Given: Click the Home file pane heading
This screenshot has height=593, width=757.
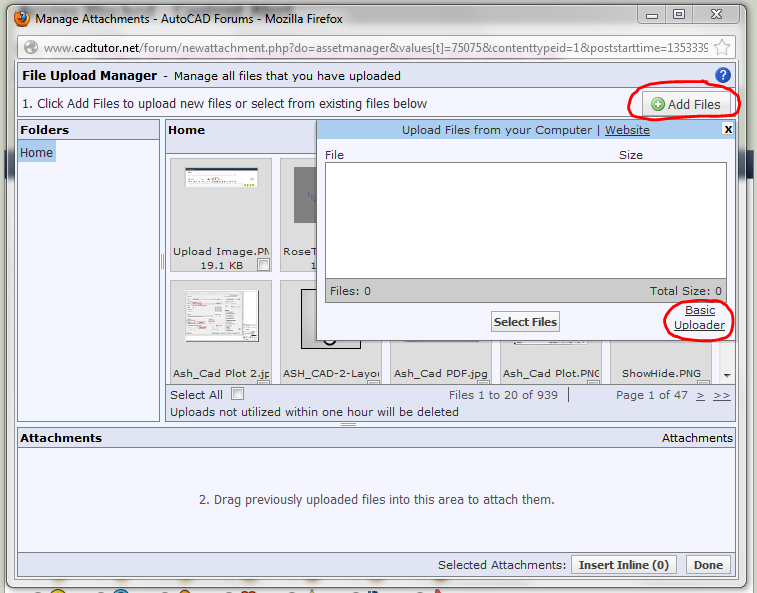Looking at the screenshot, I should (x=186, y=130).
